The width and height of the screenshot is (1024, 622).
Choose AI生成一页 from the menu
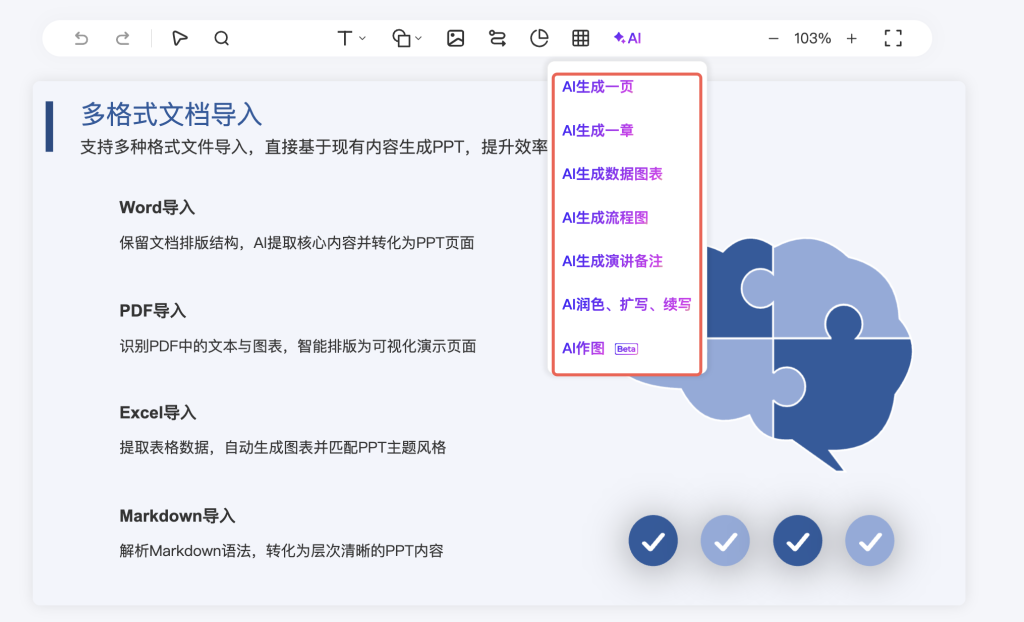point(597,87)
